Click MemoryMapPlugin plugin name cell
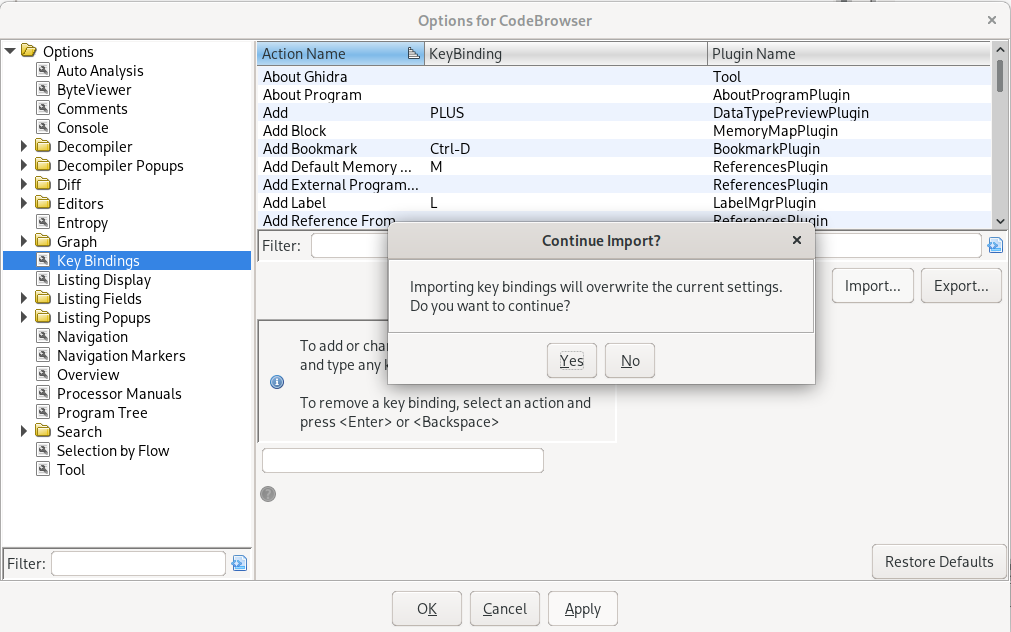The image size is (1011, 632). pyautogui.click(x=849, y=130)
